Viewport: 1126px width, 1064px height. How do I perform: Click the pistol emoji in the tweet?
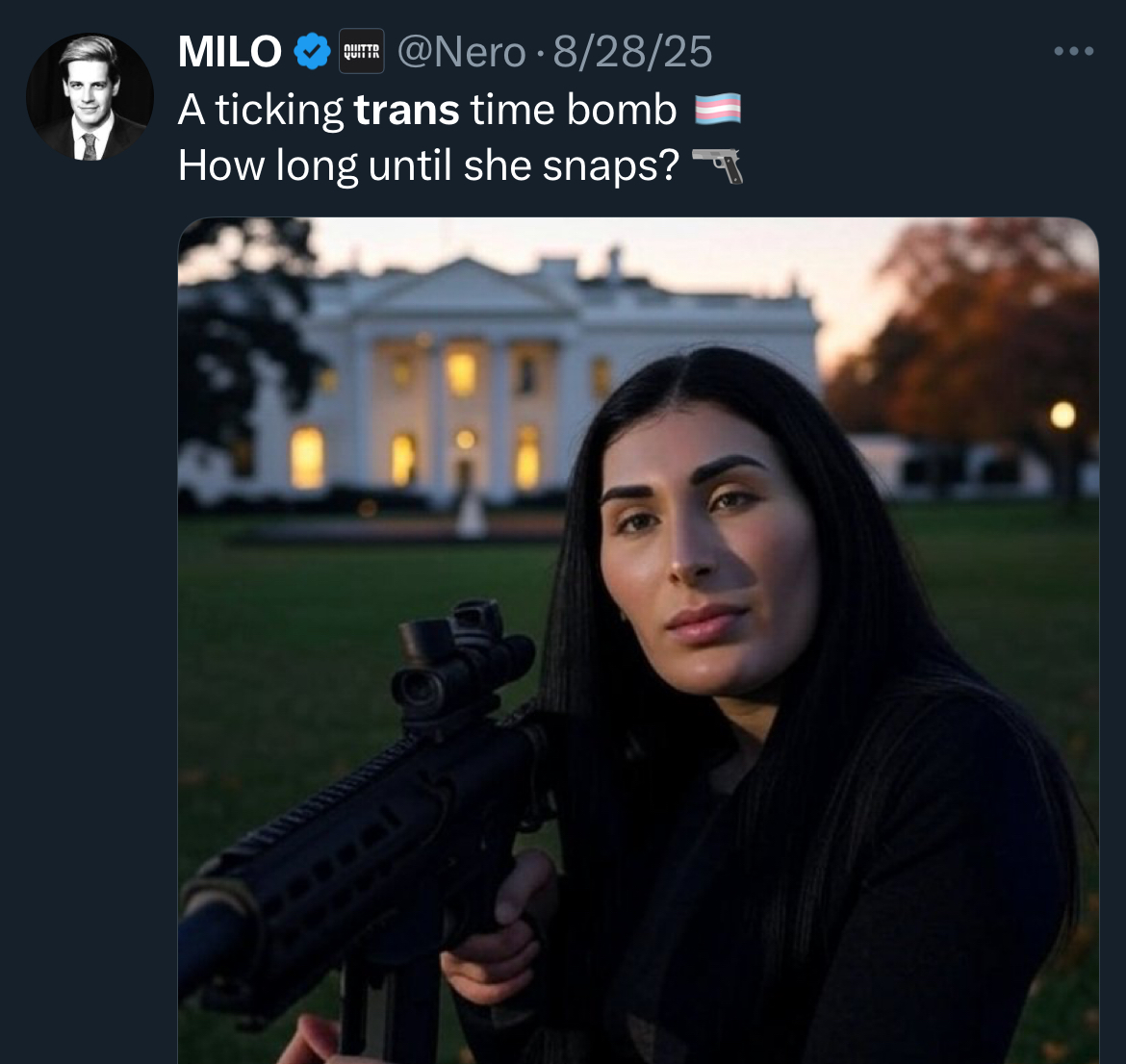717,165
